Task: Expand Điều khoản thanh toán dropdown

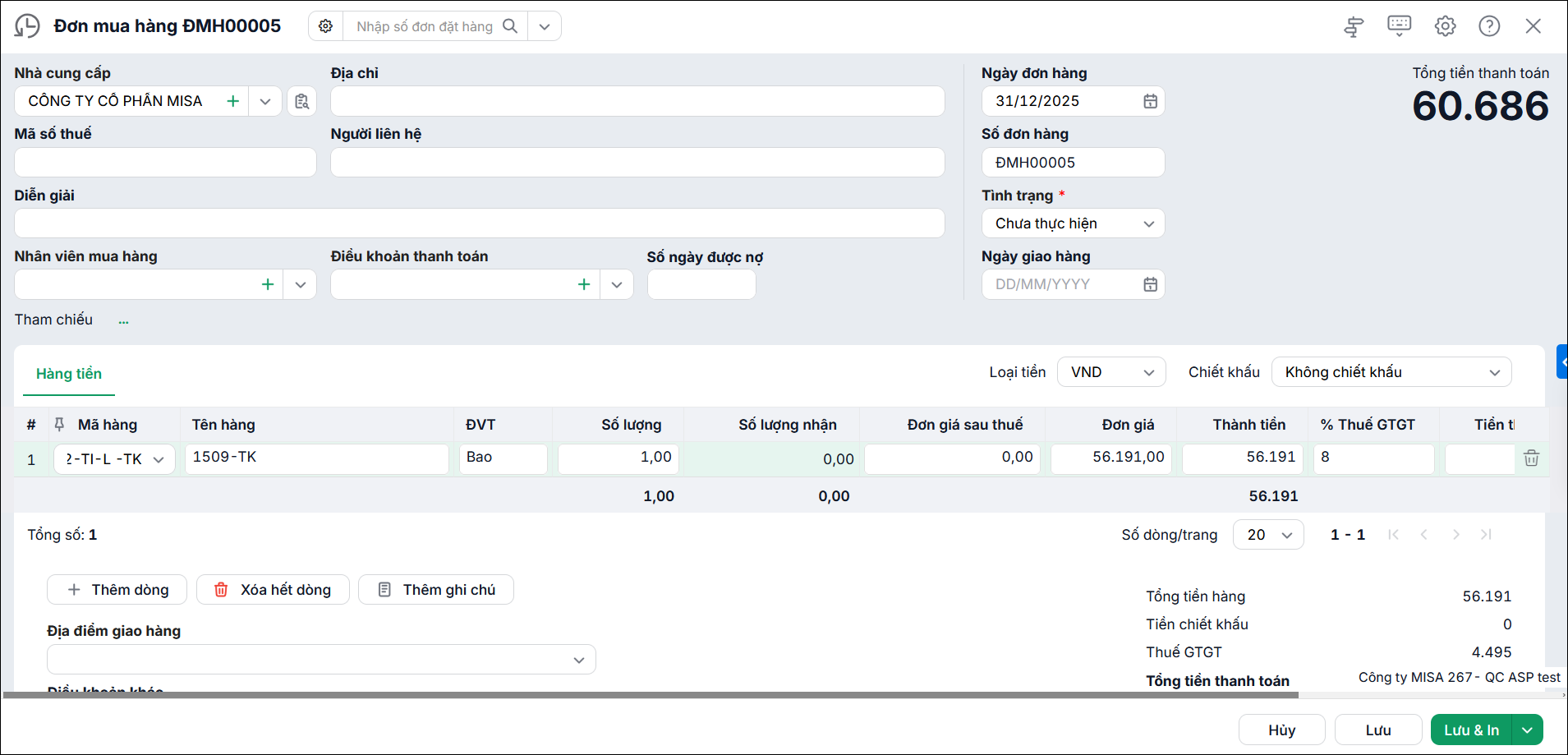Action: pos(617,284)
